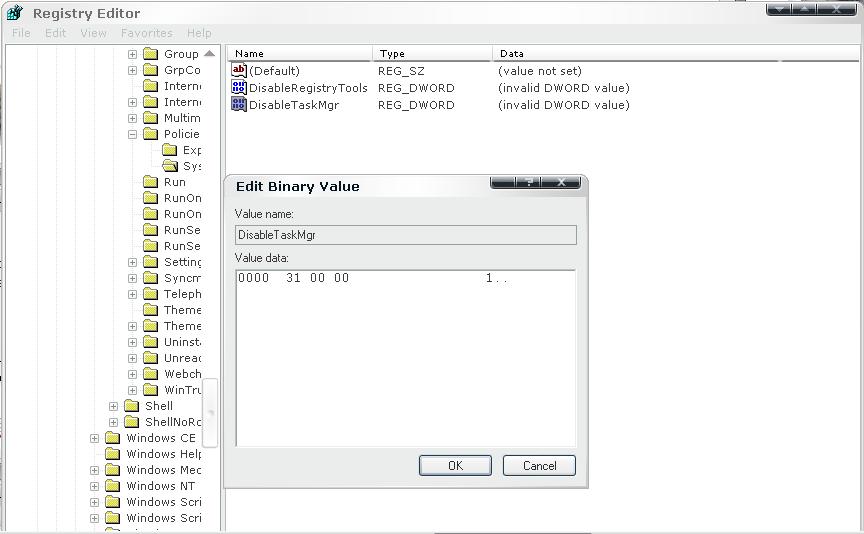Click the tree pane scroll up arrow

210,54
